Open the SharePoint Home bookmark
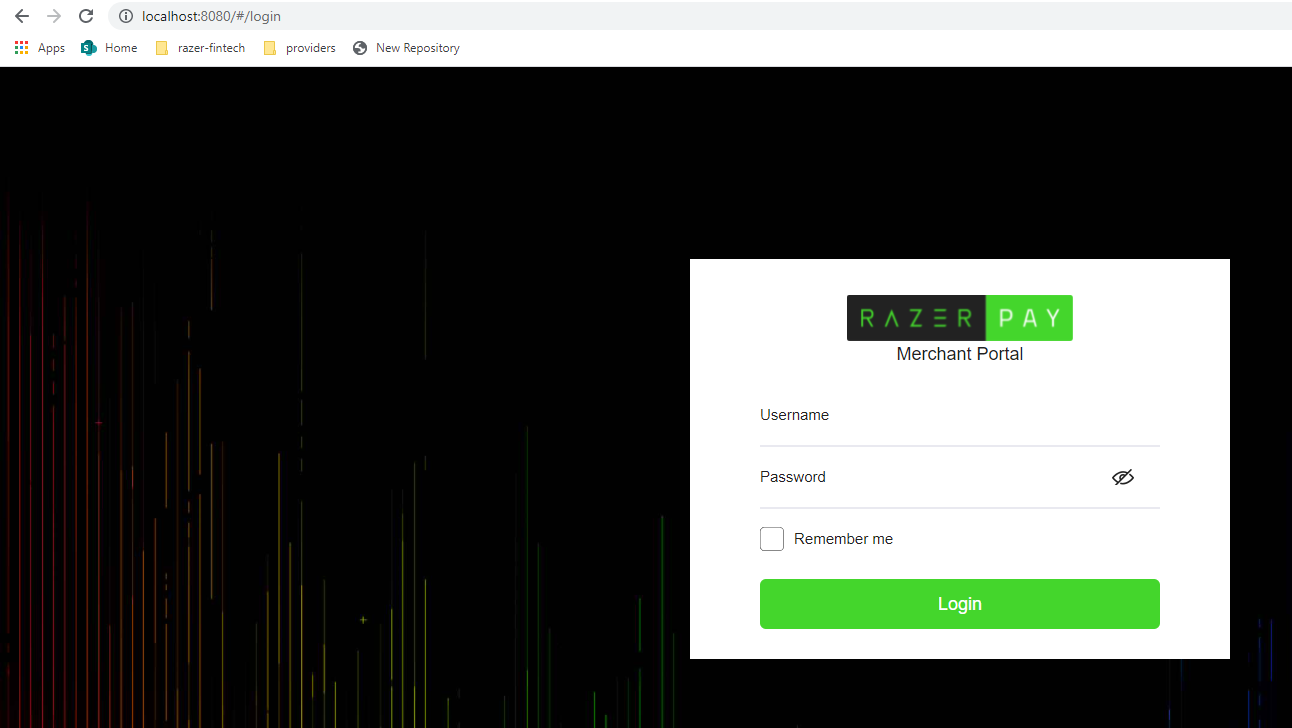The width and height of the screenshot is (1292, 728). (x=109, y=48)
